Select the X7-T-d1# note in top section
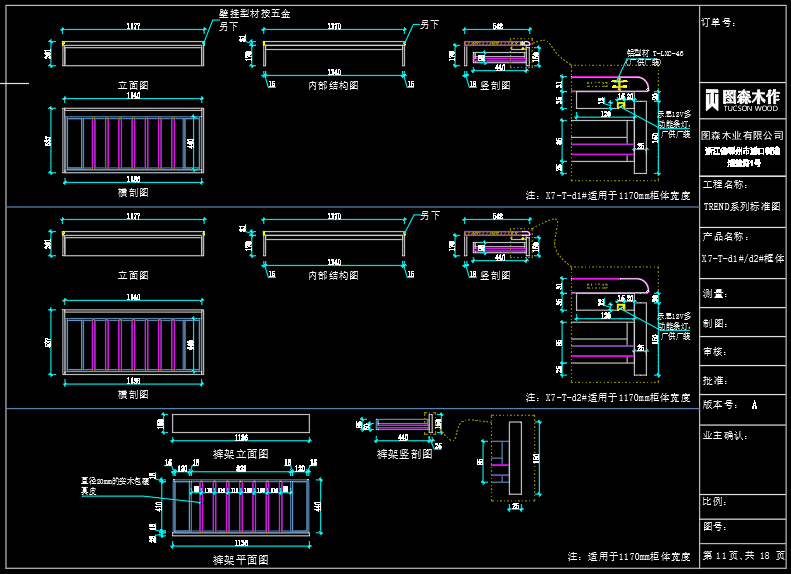791x574 pixels. [x=608, y=196]
